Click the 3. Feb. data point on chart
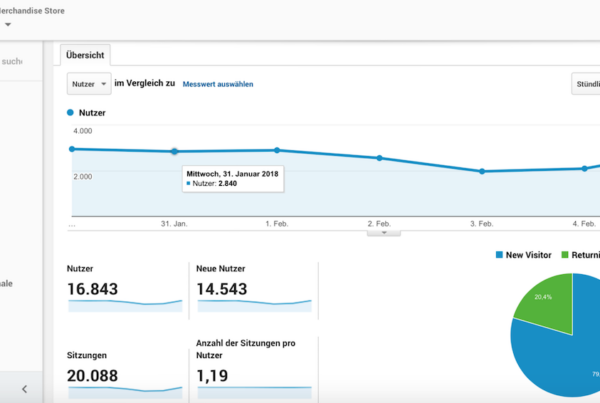600x403 pixels. click(482, 171)
